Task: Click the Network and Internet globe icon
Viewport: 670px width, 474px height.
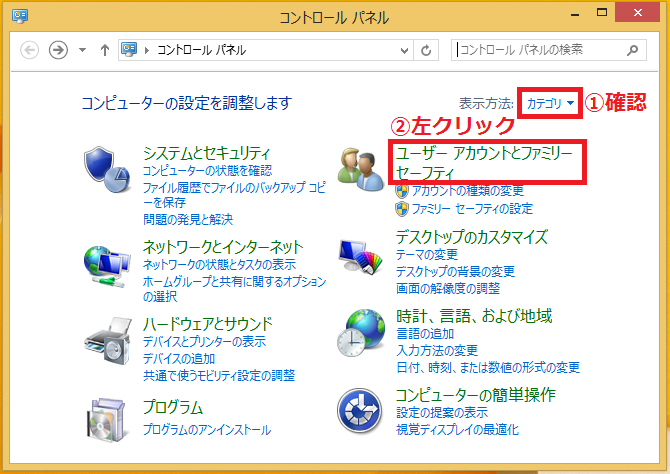Action: [107, 266]
